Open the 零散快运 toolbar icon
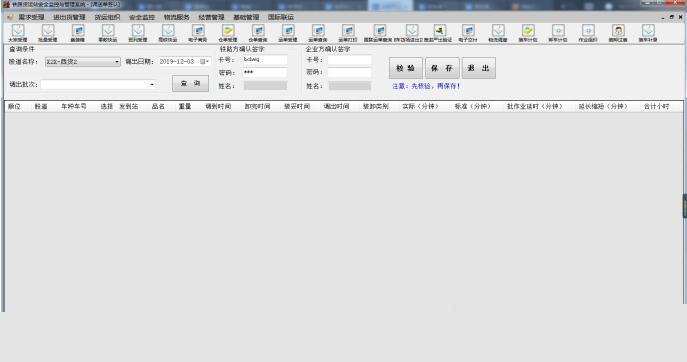The height and width of the screenshot is (362, 687). click(108, 33)
